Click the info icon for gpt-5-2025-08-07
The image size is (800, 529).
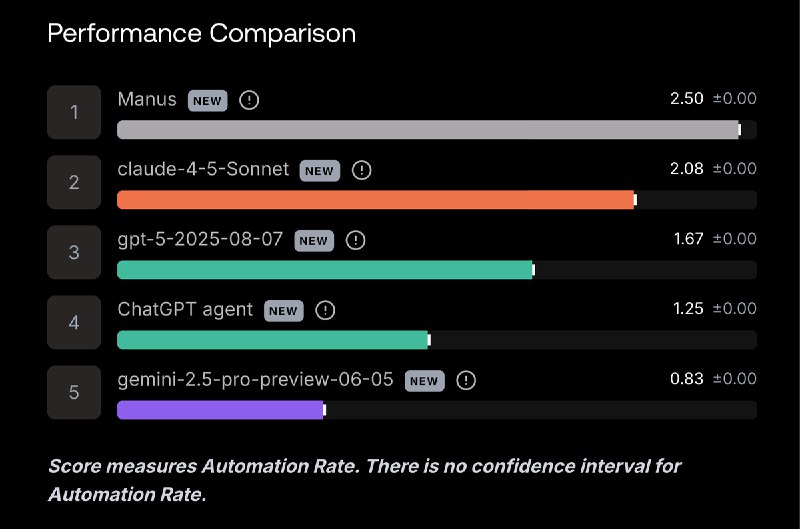356,240
